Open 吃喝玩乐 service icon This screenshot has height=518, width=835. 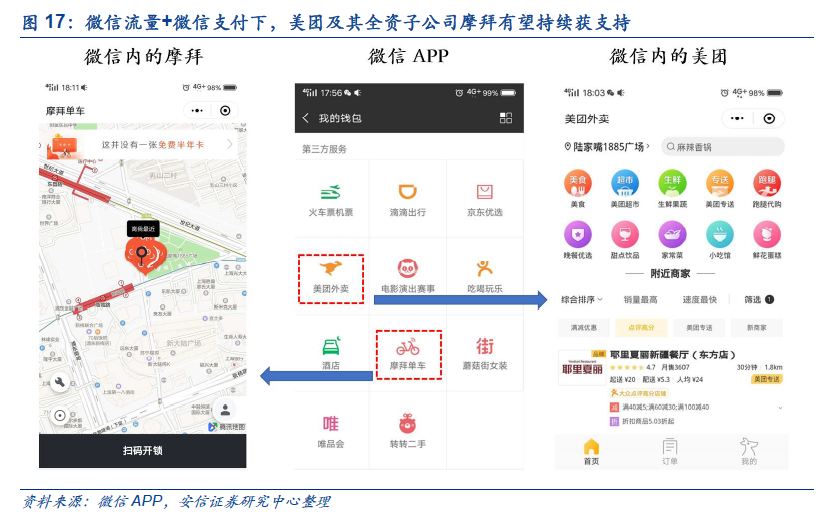[485, 277]
